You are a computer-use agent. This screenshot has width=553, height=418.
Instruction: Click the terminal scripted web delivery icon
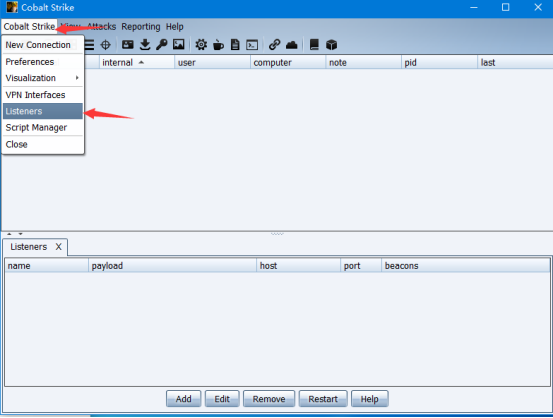coord(252,45)
